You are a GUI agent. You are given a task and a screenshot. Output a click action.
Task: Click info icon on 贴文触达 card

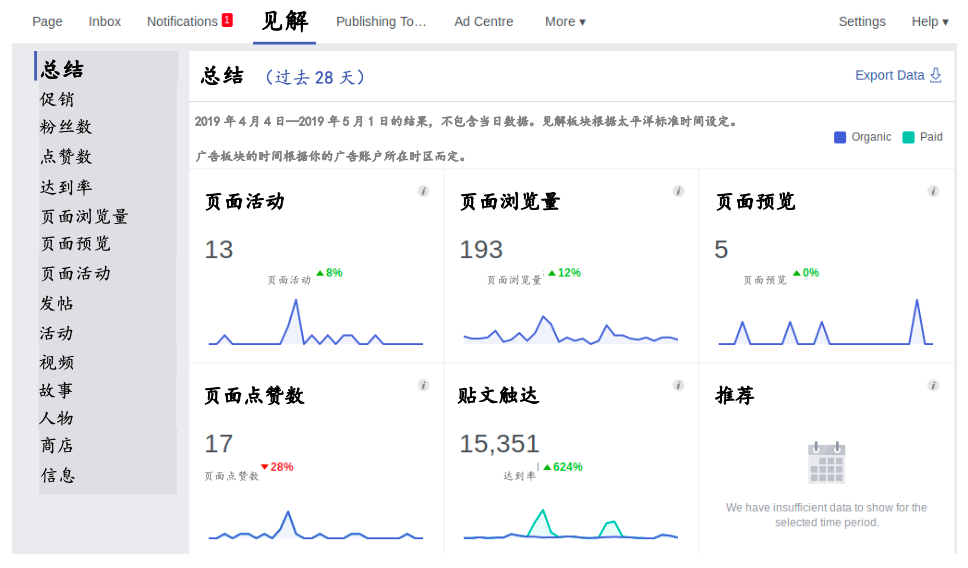click(678, 385)
